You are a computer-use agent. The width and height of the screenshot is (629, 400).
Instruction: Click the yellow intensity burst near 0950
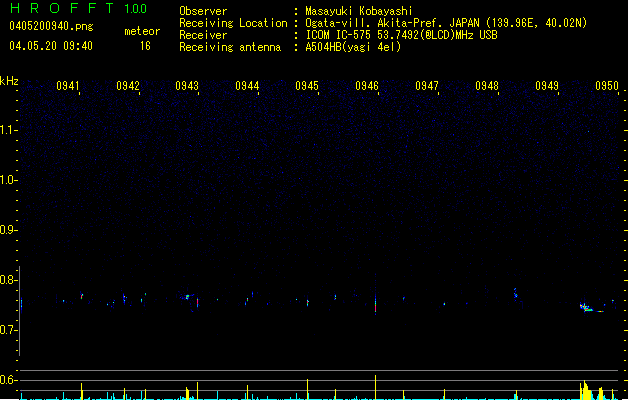coord(586,390)
